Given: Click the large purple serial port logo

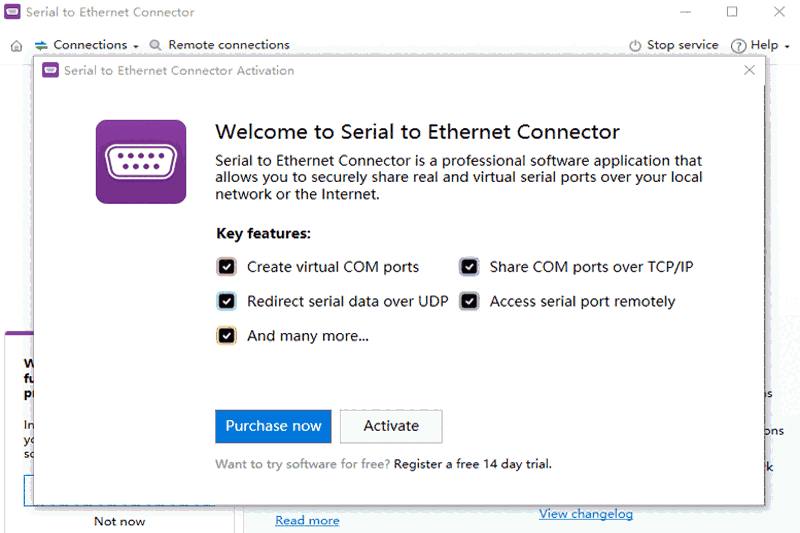Looking at the screenshot, I should click(141, 162).
